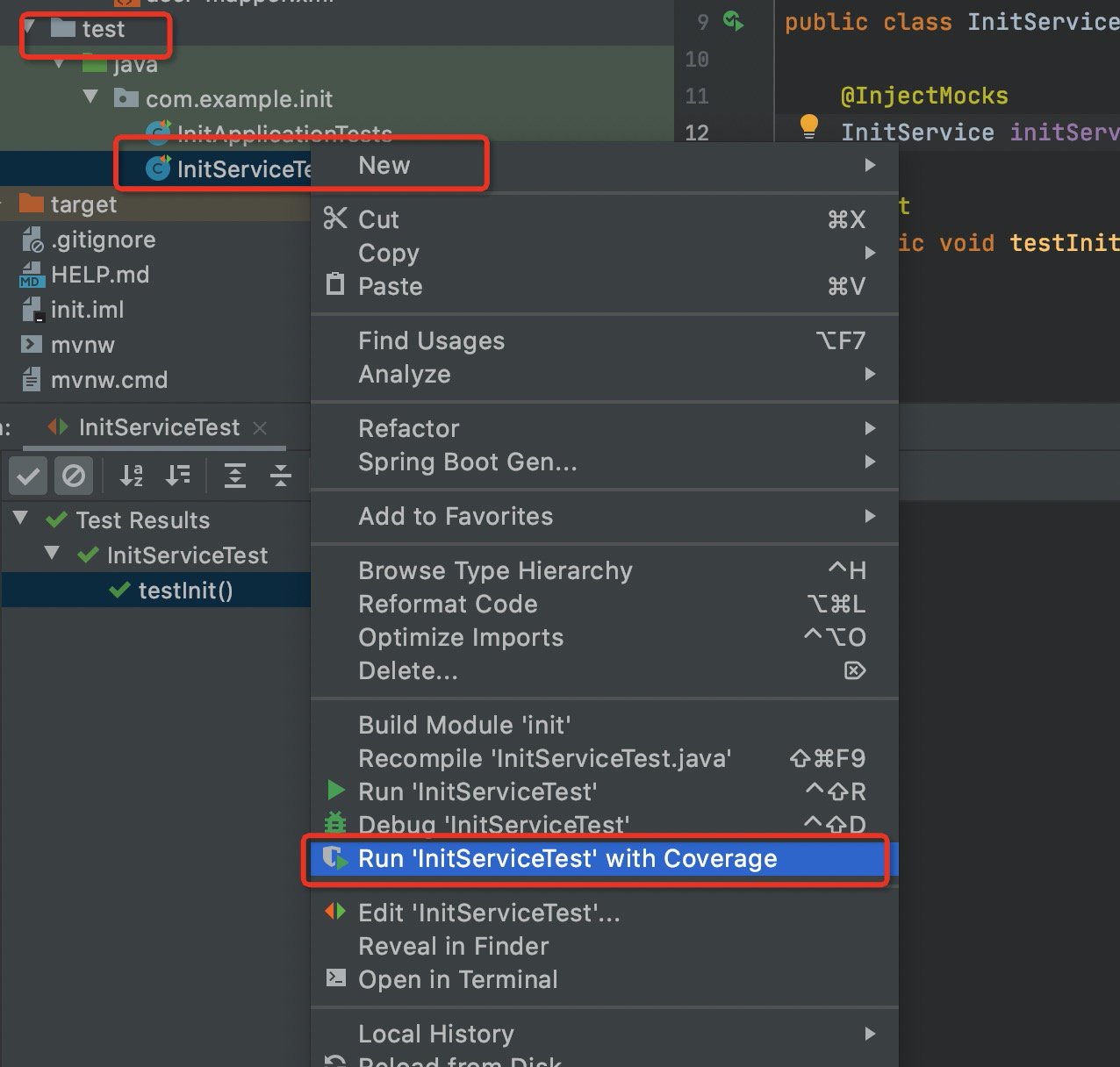Collapse the Test Results node
This screenshot has width=1120, height=1067.
click(x=21, y=519)
